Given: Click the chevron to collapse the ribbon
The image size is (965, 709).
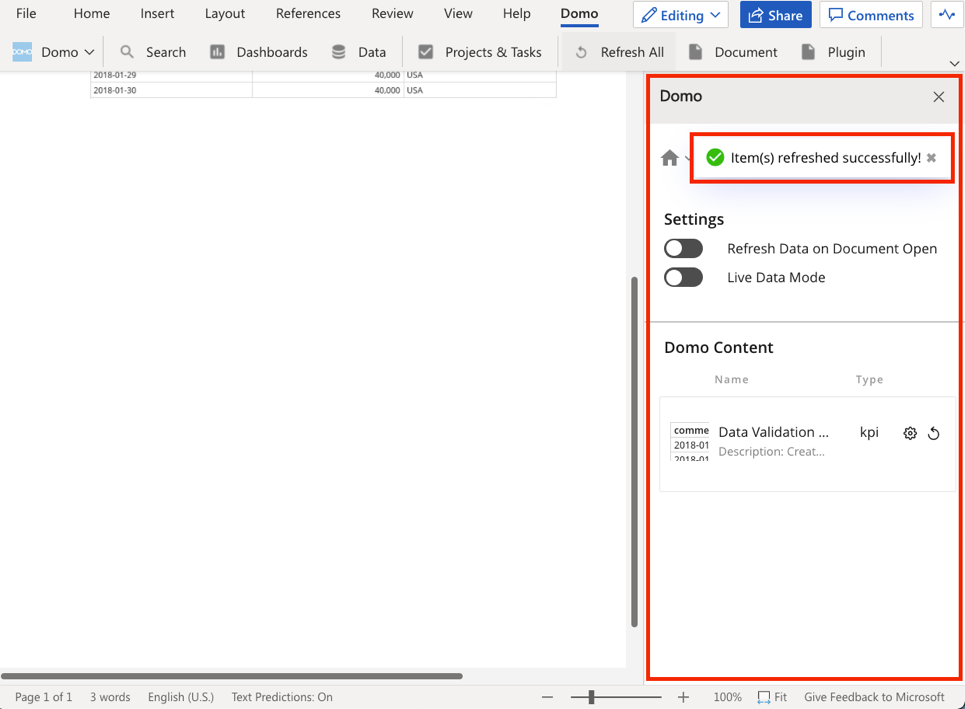Looking at the screenshot, I should [953, 64].
